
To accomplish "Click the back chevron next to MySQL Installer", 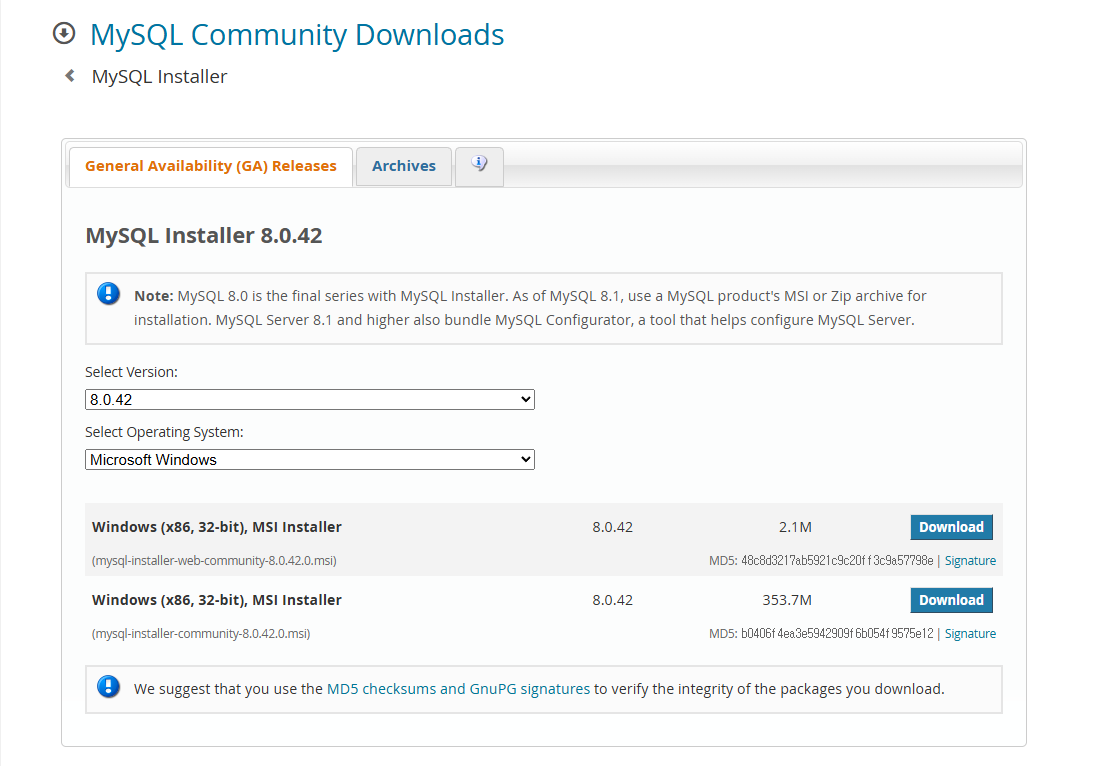I will (70, 75).
